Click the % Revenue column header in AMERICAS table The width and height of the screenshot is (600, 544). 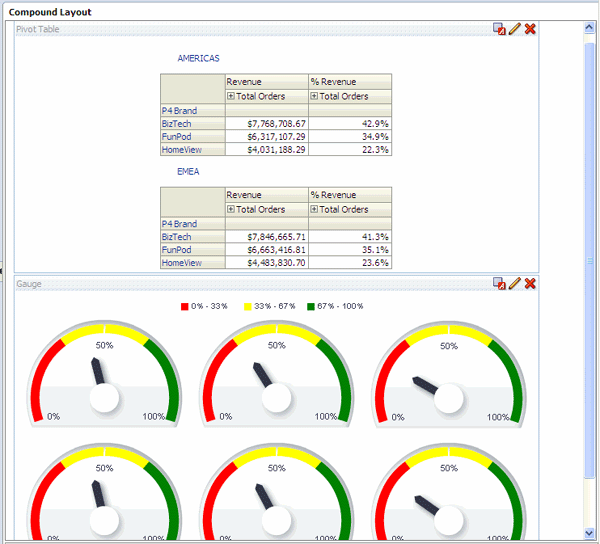350,82
